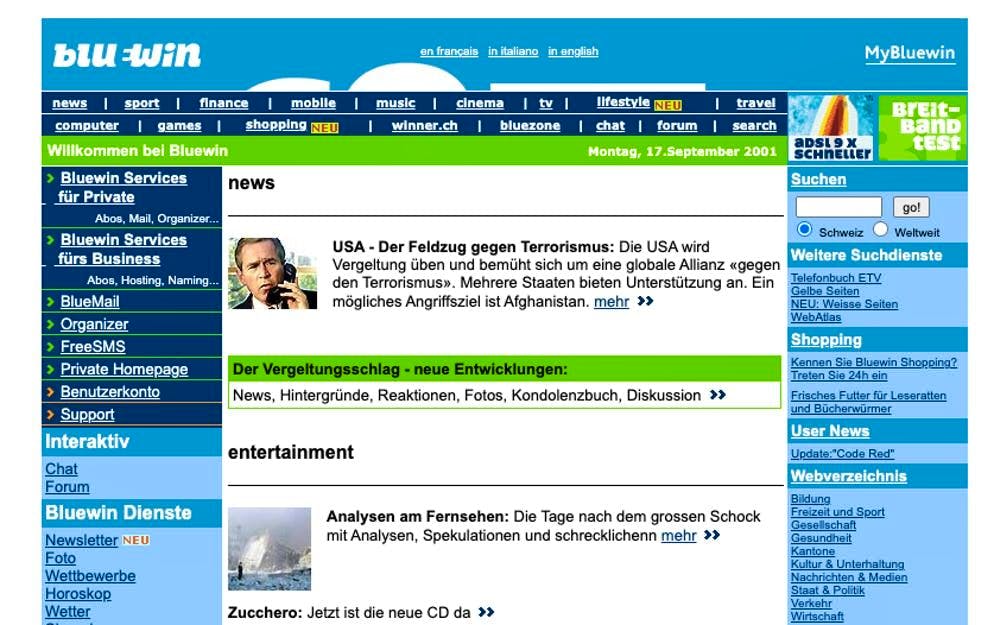This screenshot has width=994, height=625.
Task: Open the 'ADSL 9x schneller' banner
Action: click(831, 127)
